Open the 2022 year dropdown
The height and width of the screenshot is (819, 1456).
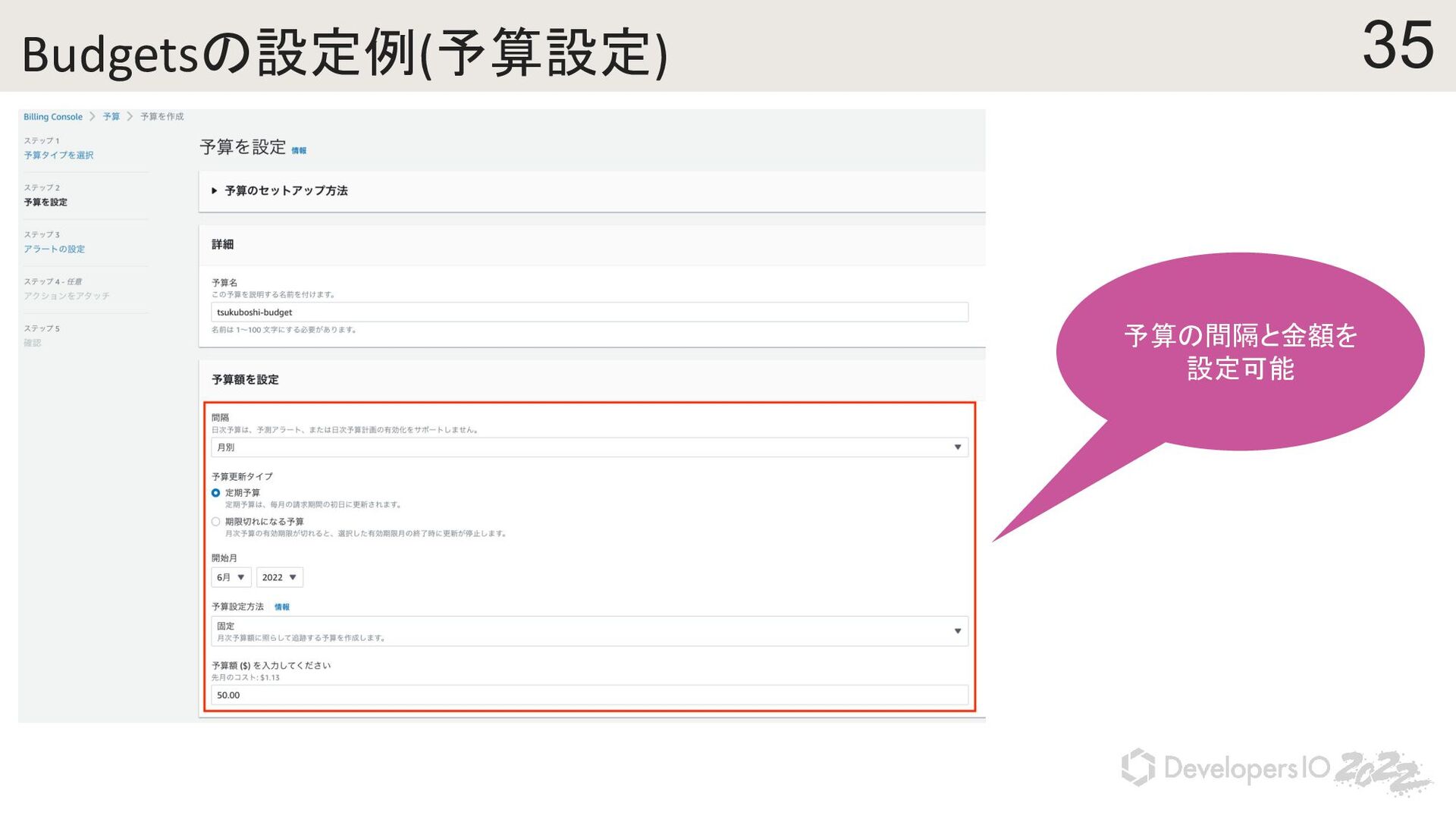coord(280,578)
